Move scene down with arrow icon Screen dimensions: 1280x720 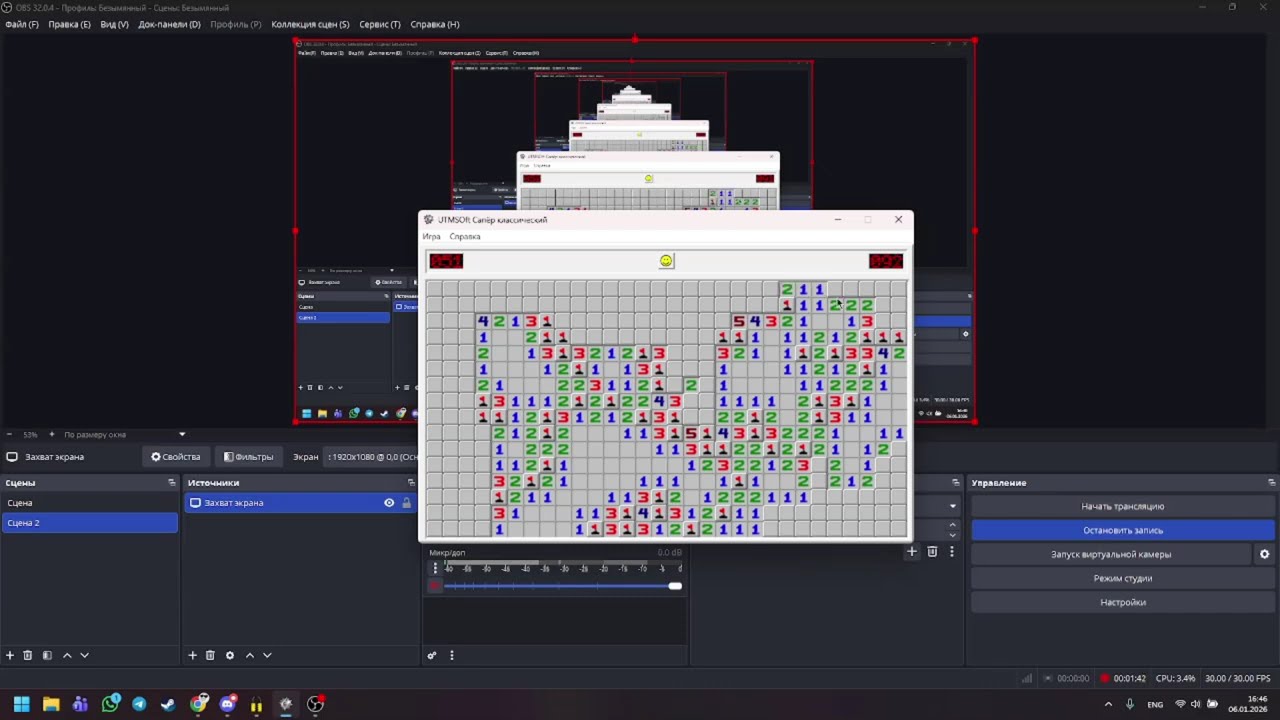click(x=84, y=655)
